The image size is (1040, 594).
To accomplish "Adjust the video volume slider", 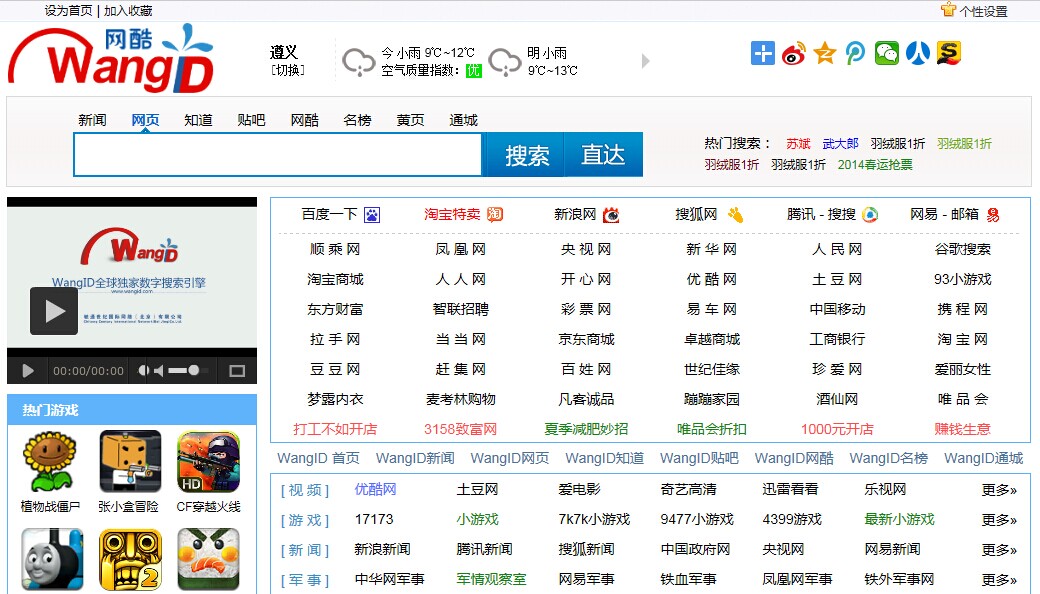I will tap(188, 371).
